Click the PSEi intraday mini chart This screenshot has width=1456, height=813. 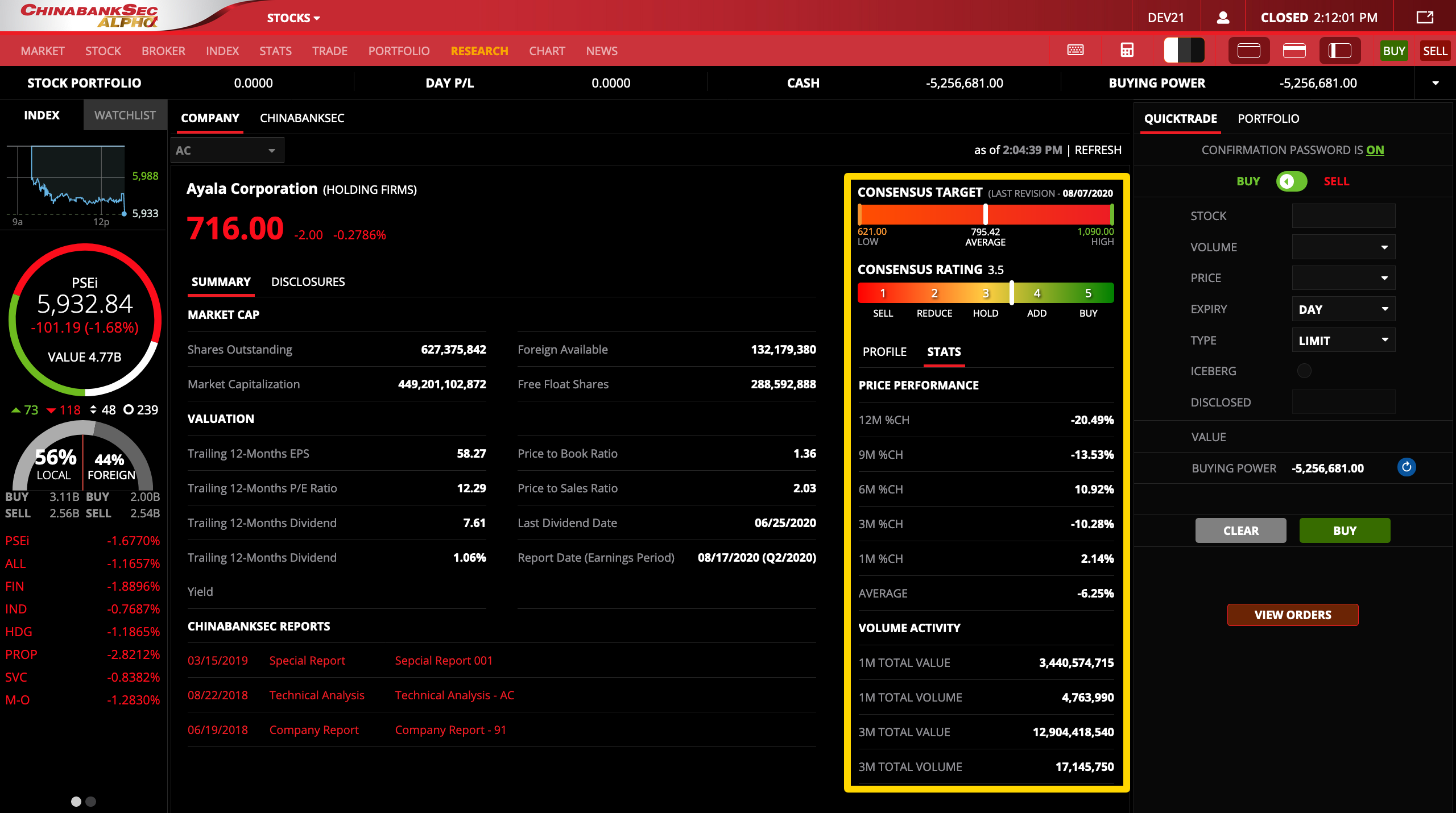[x=66, y=182]
